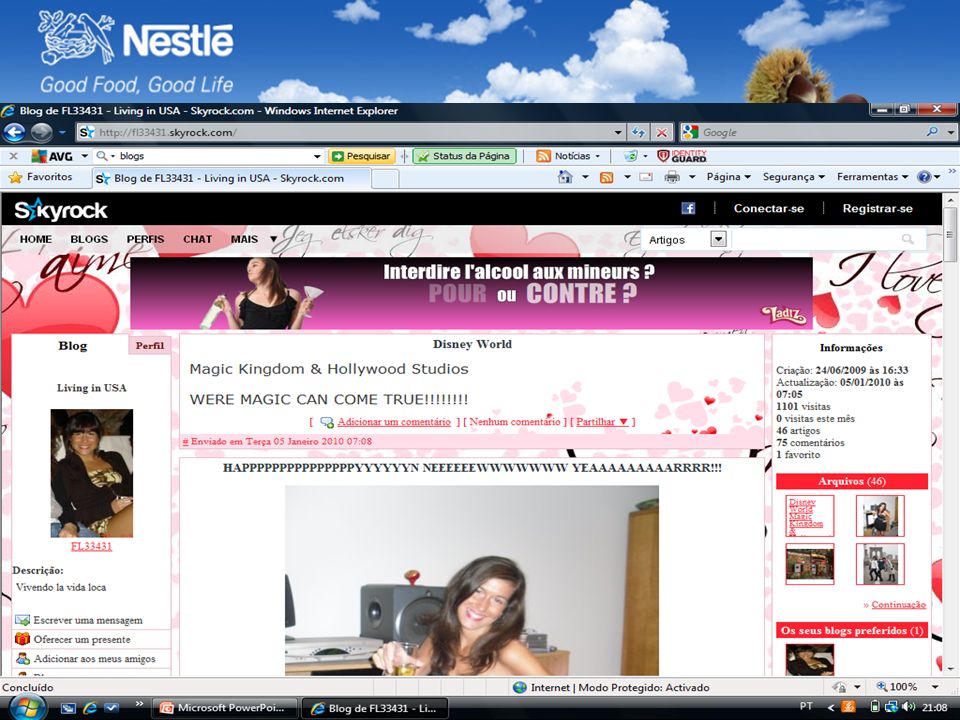Click the Print icon in command bar
Image resolution: width=960 pixels, height=720 pixels.
pos(672,177)
